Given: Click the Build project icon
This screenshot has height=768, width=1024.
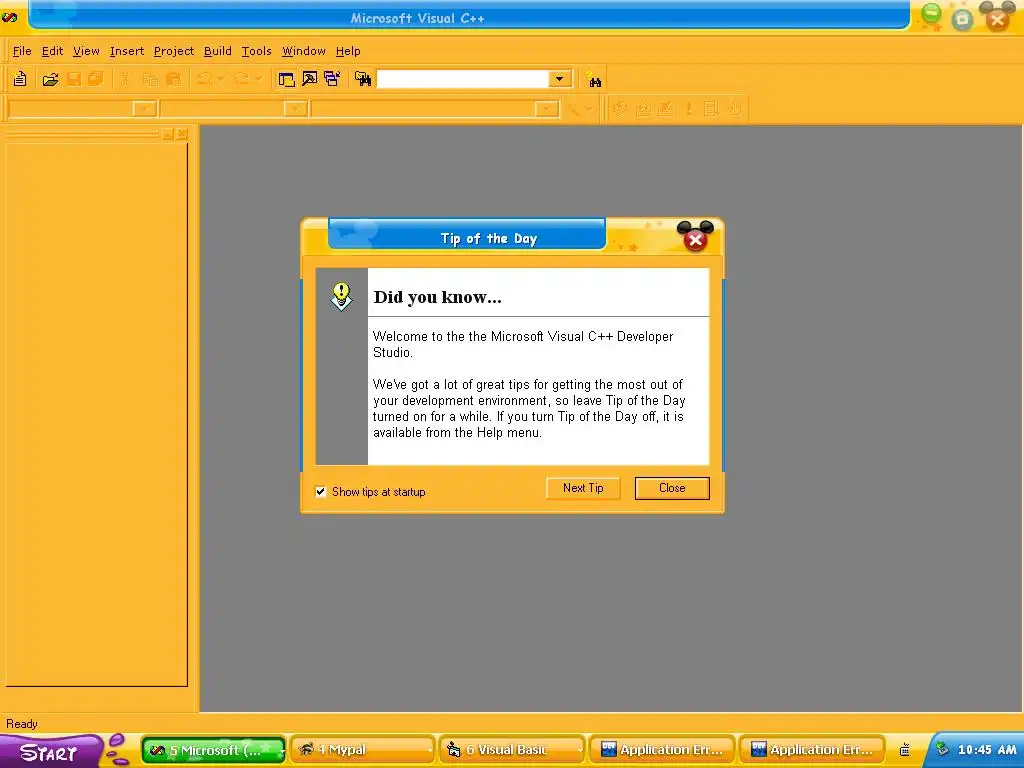Looking at the screenshot, I should pos(643,109).
